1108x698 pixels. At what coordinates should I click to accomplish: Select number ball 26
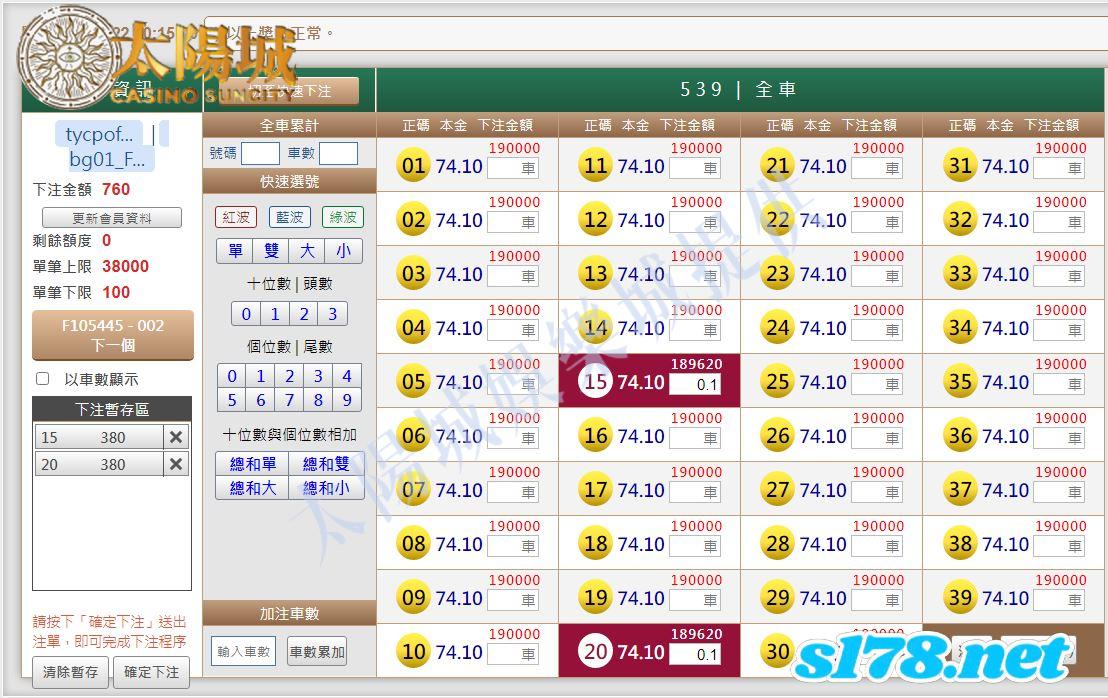coord(778,435)
